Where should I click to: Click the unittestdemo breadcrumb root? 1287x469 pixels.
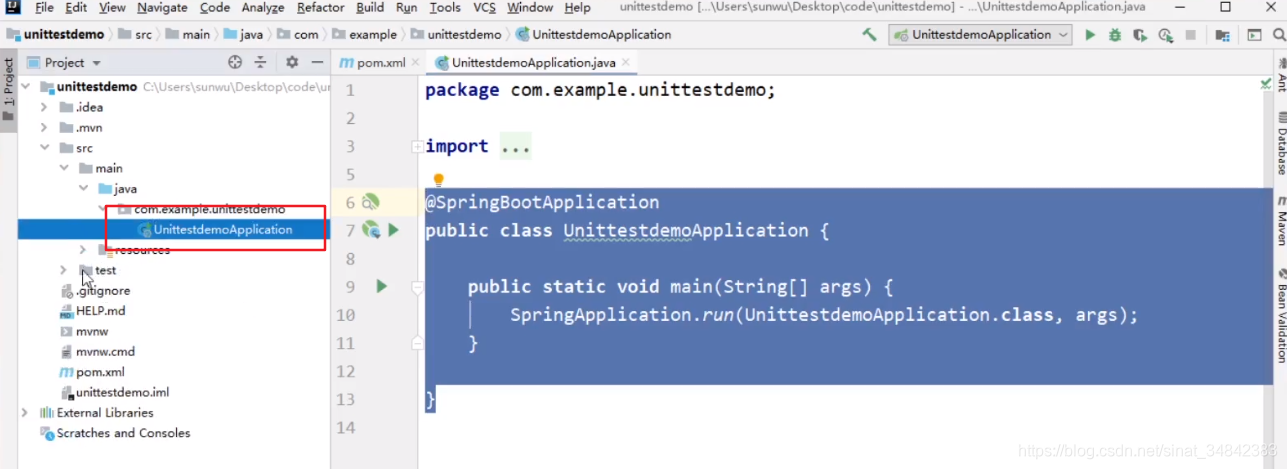[54, 34]
